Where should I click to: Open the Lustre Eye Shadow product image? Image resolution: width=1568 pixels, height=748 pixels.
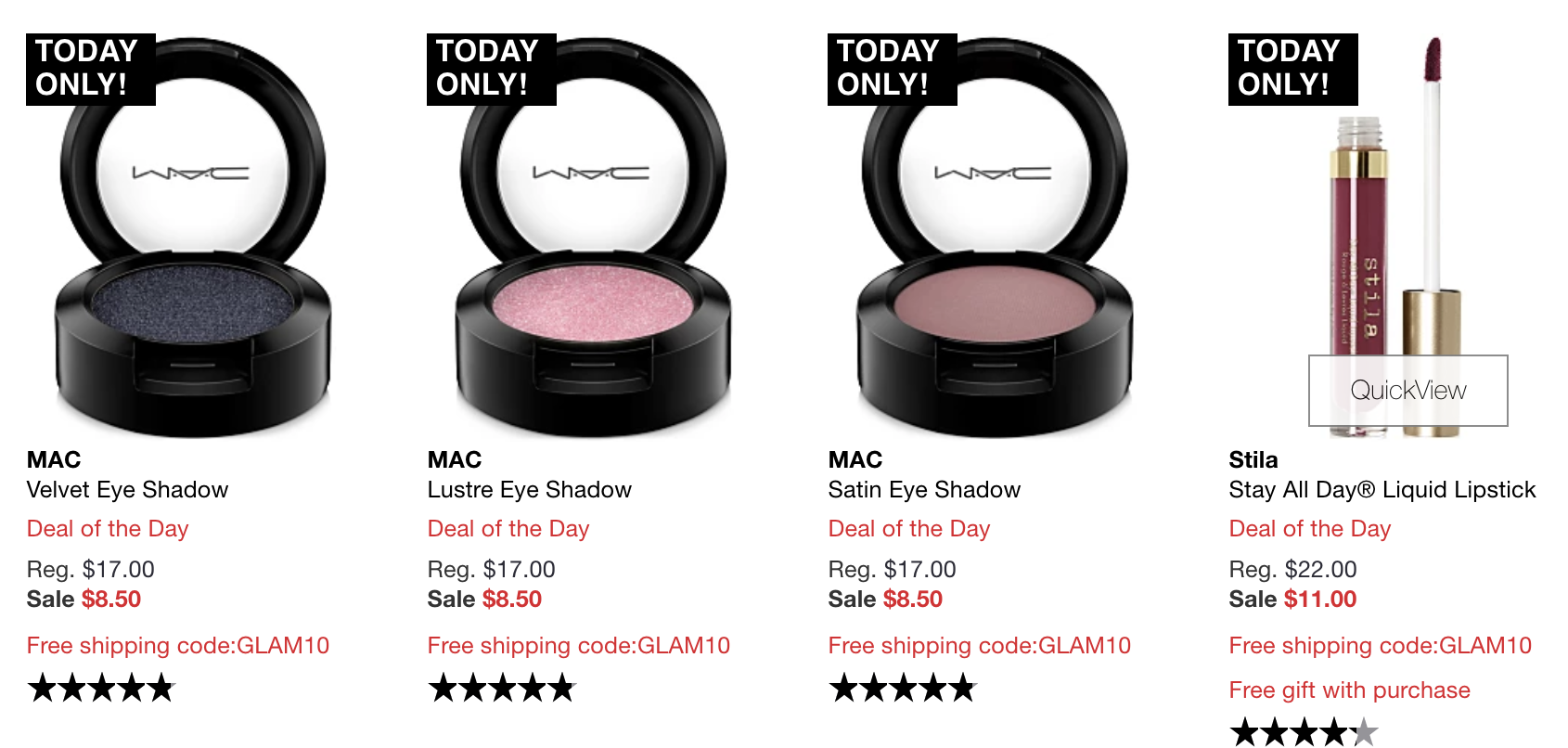coord(593,237)
